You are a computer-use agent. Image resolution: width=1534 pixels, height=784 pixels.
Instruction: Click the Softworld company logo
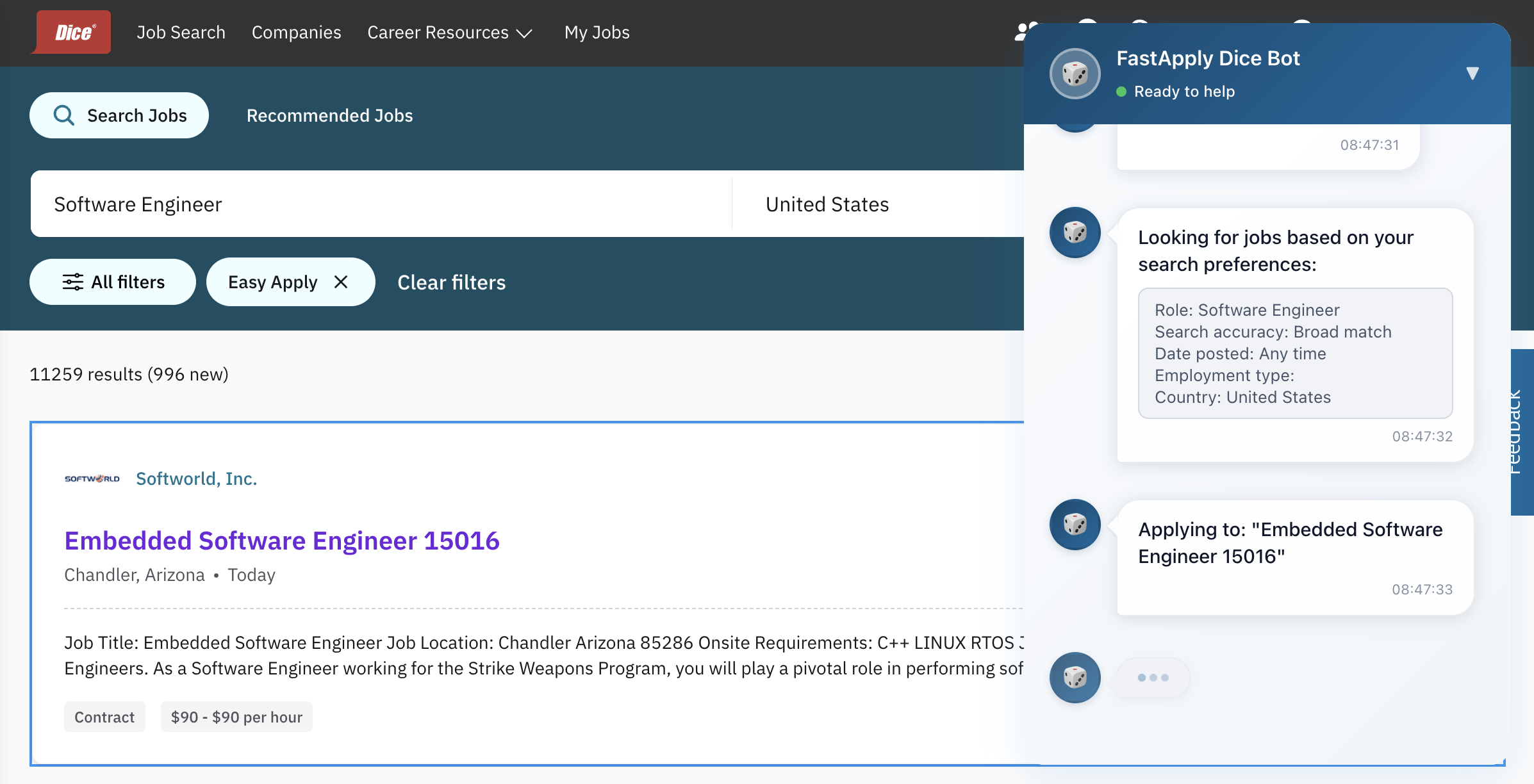(x=92, y=478)
